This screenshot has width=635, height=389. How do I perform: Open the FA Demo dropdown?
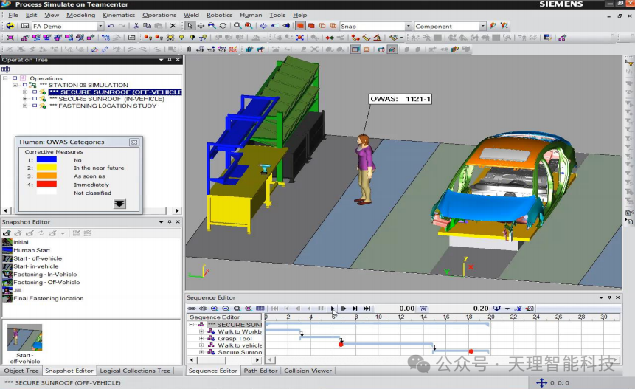[x=100, y=26]
